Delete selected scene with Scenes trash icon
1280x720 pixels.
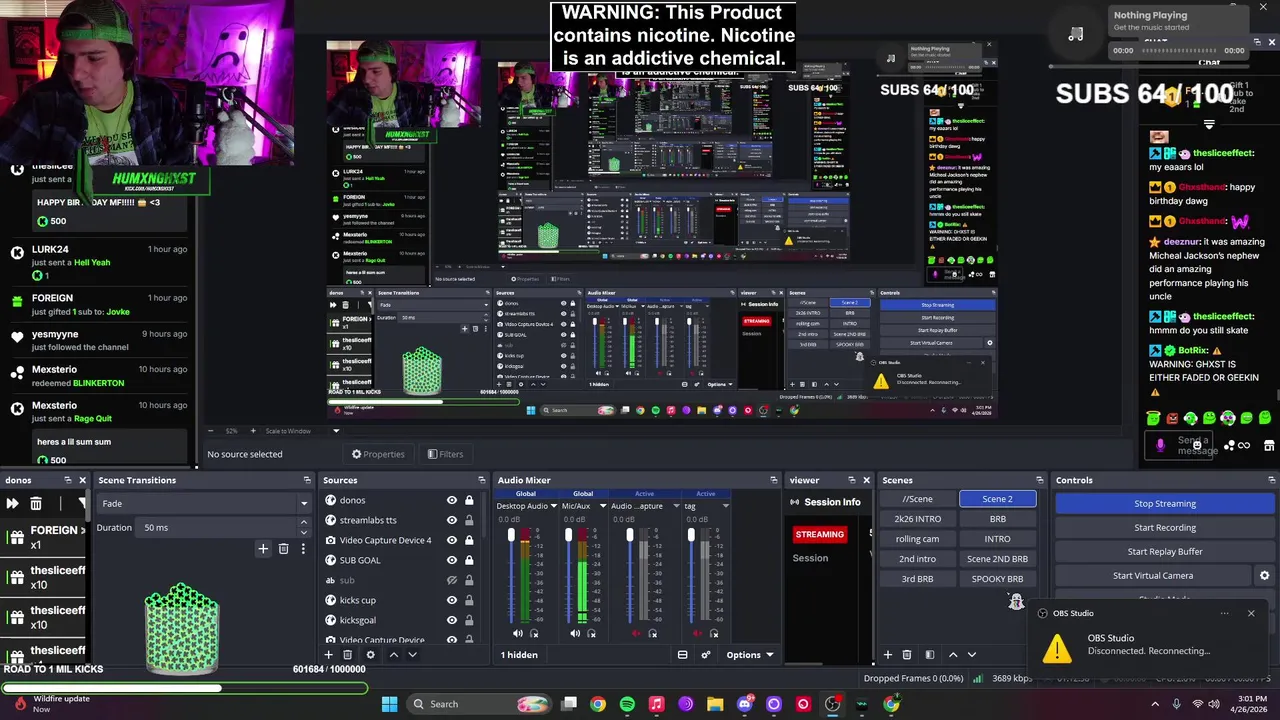coord(907,655)
